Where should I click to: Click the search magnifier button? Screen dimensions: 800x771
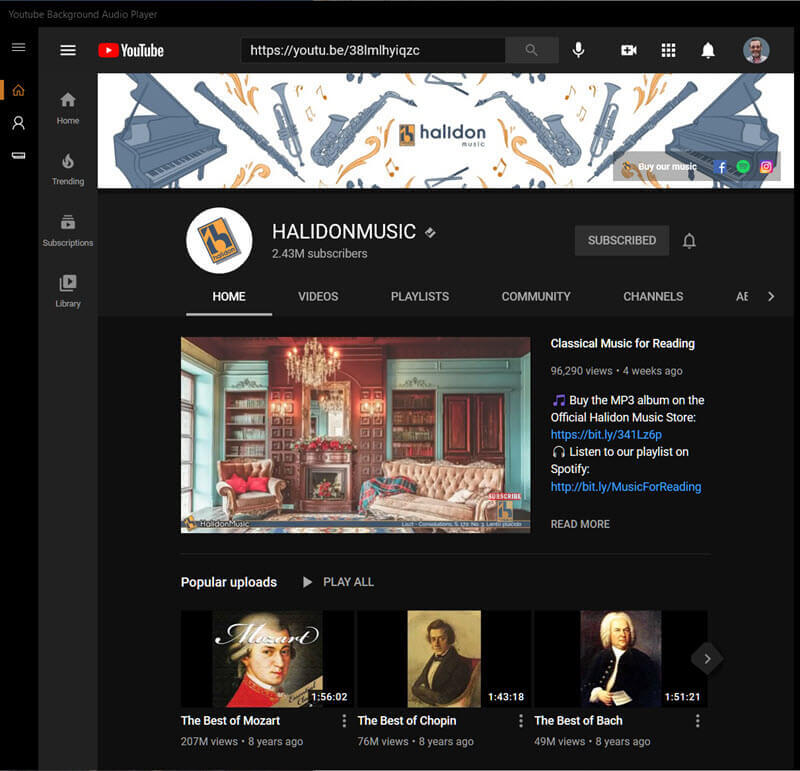(x=531, y=50)
